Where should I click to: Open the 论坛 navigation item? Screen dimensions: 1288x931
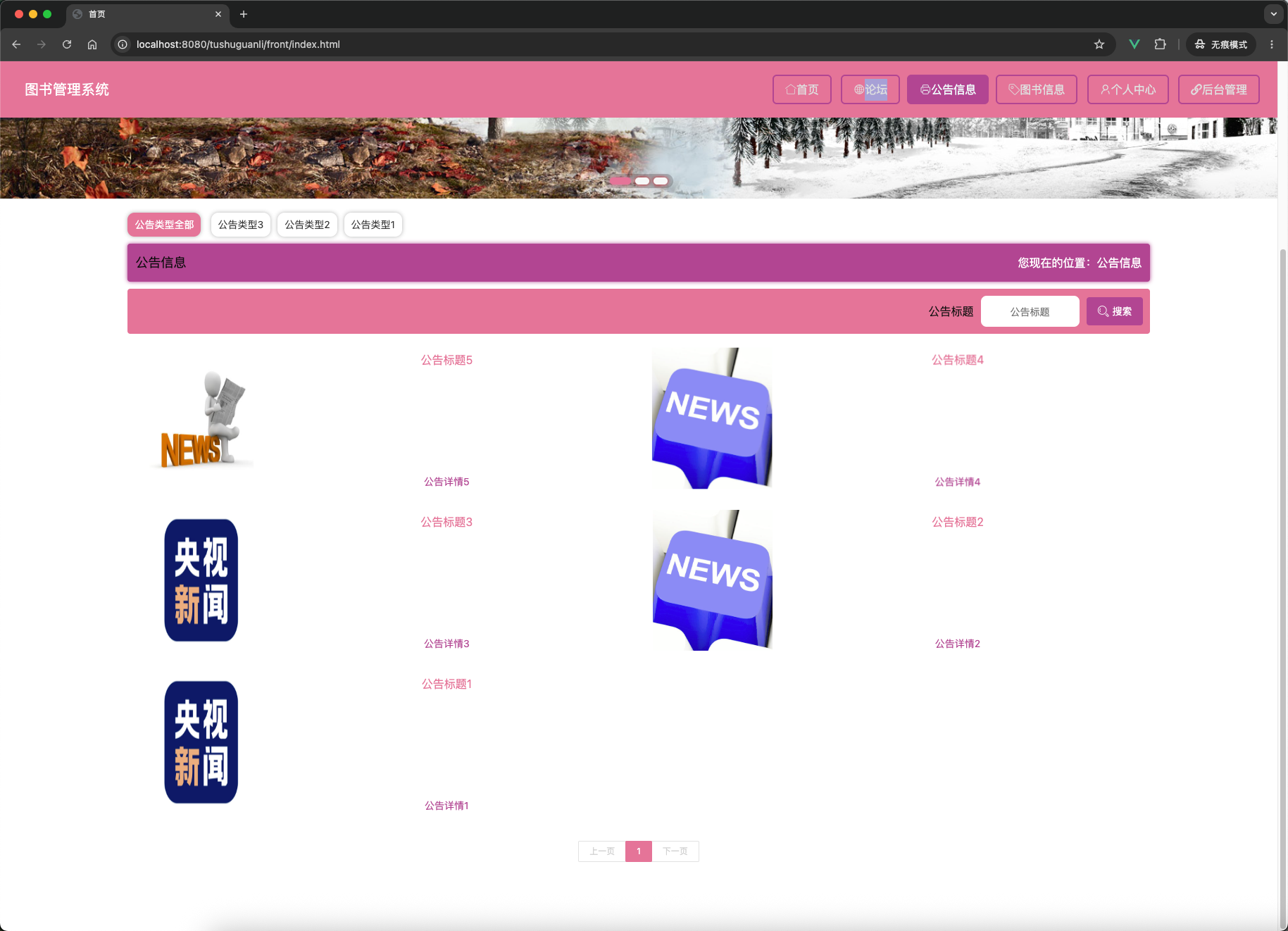[870, 89]
